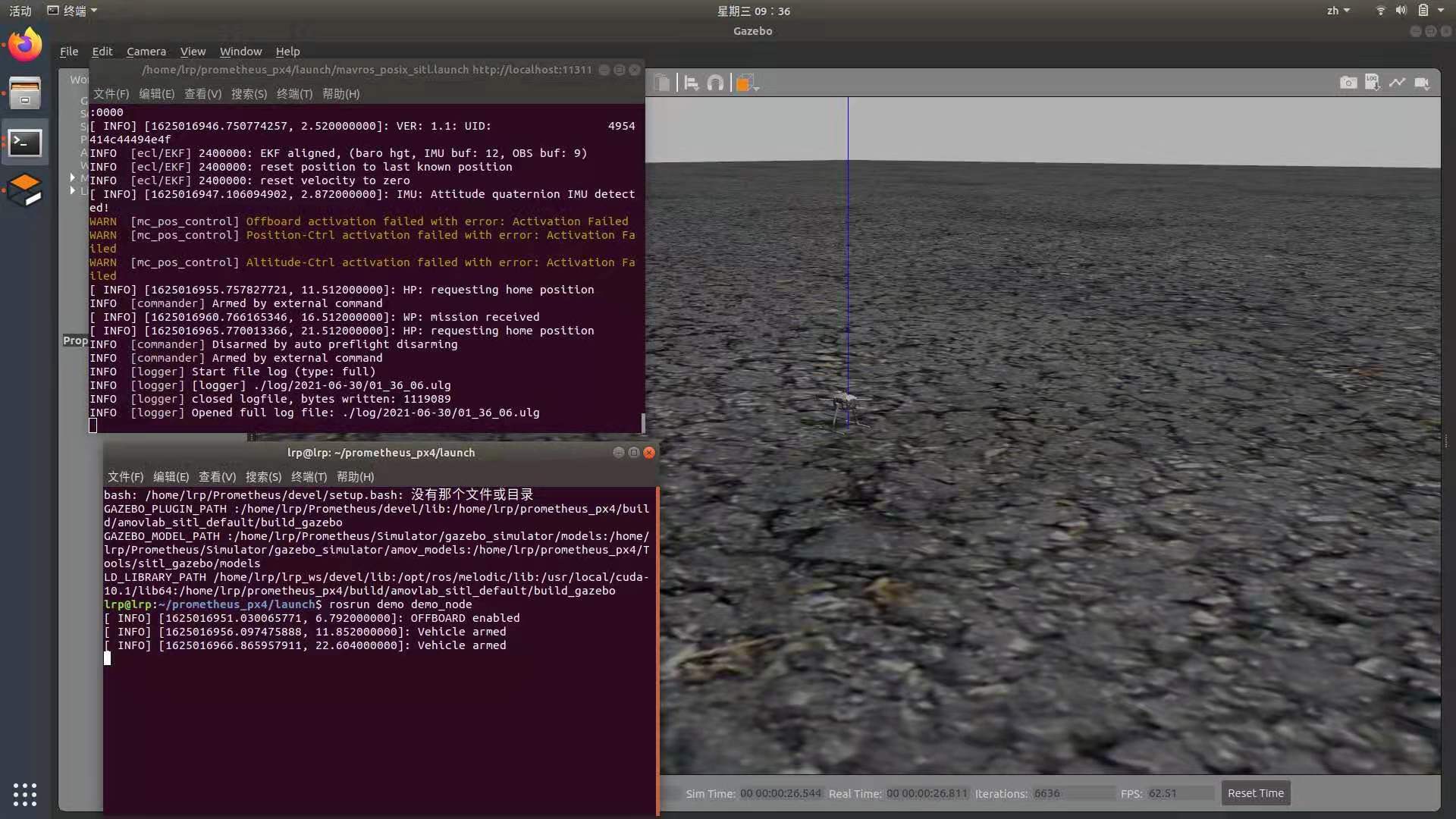The image size is (1456, 819).
Task: Click the Sim Time value field
Action: (780, 793)
